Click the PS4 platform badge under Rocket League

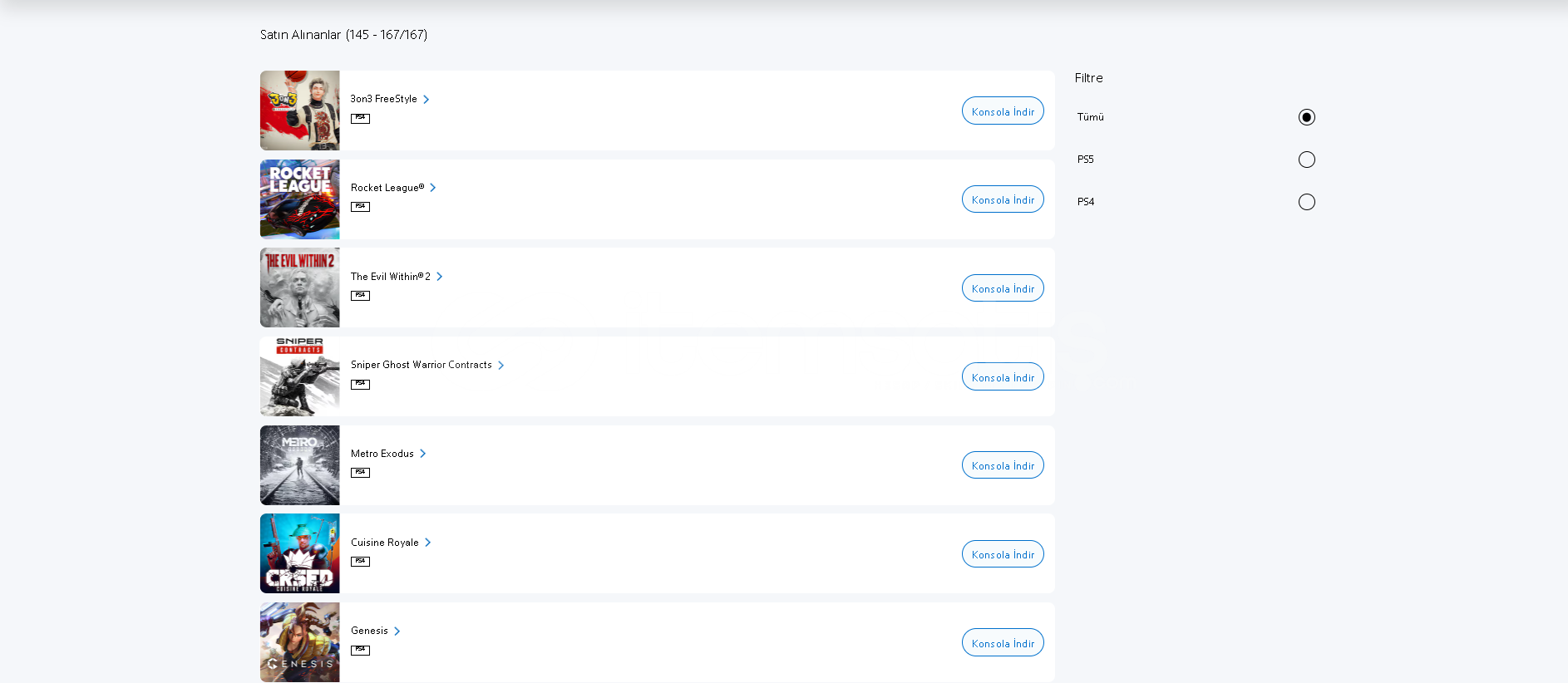(360, 207)
